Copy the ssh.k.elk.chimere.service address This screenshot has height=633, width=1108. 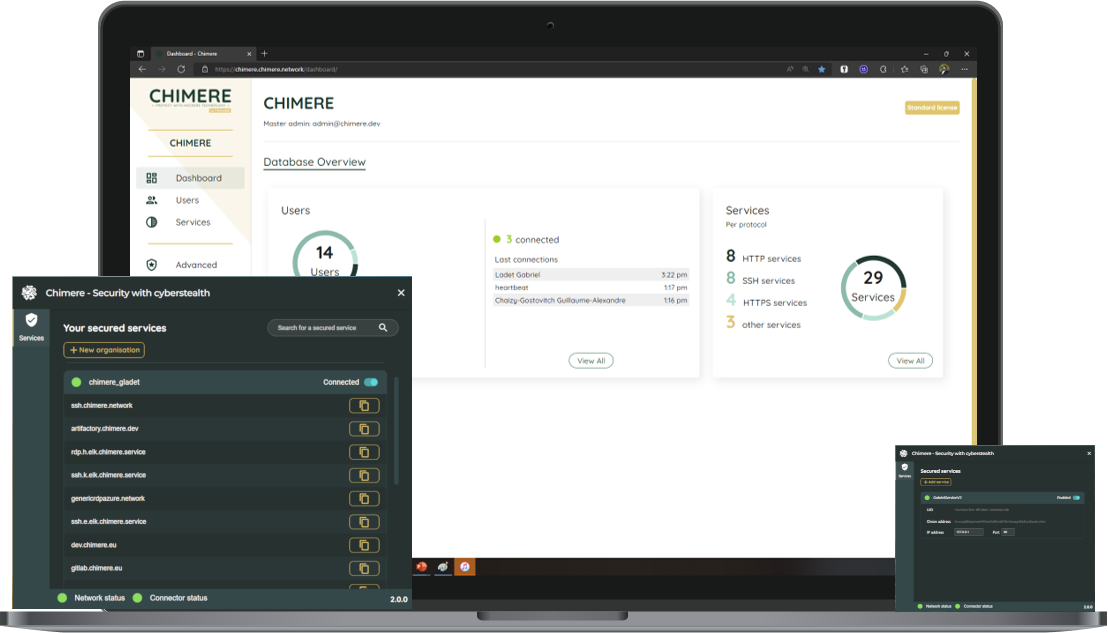364,475
